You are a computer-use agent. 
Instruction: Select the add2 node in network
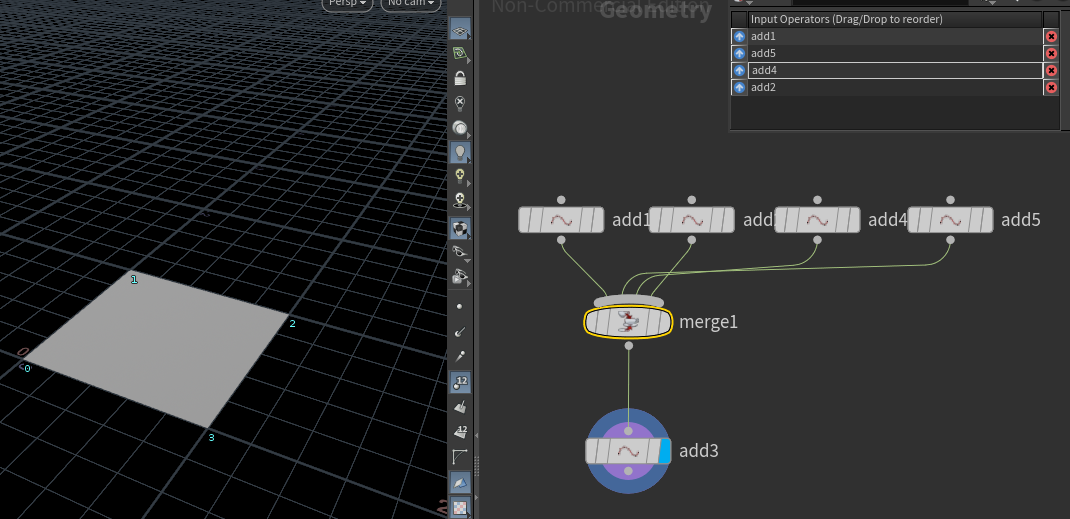[691, 220]
